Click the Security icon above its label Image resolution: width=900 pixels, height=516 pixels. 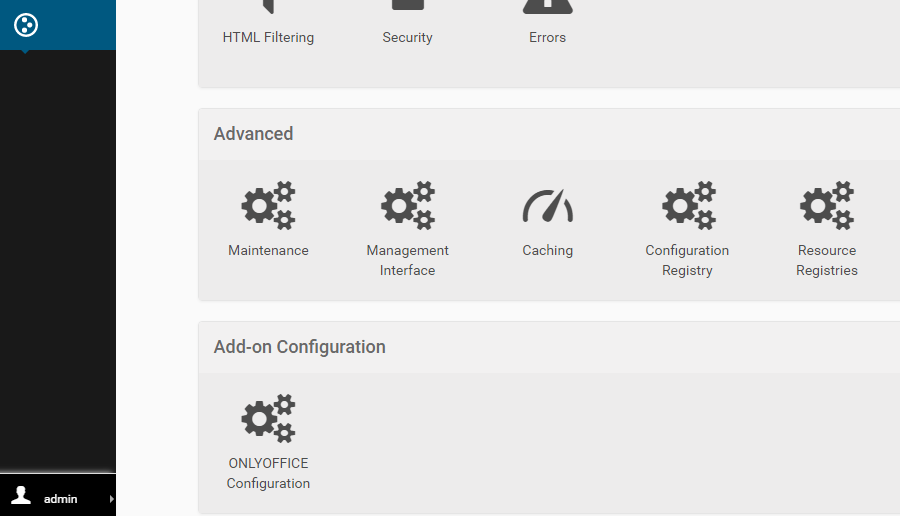pyautogui.click(x=408, y=5)
